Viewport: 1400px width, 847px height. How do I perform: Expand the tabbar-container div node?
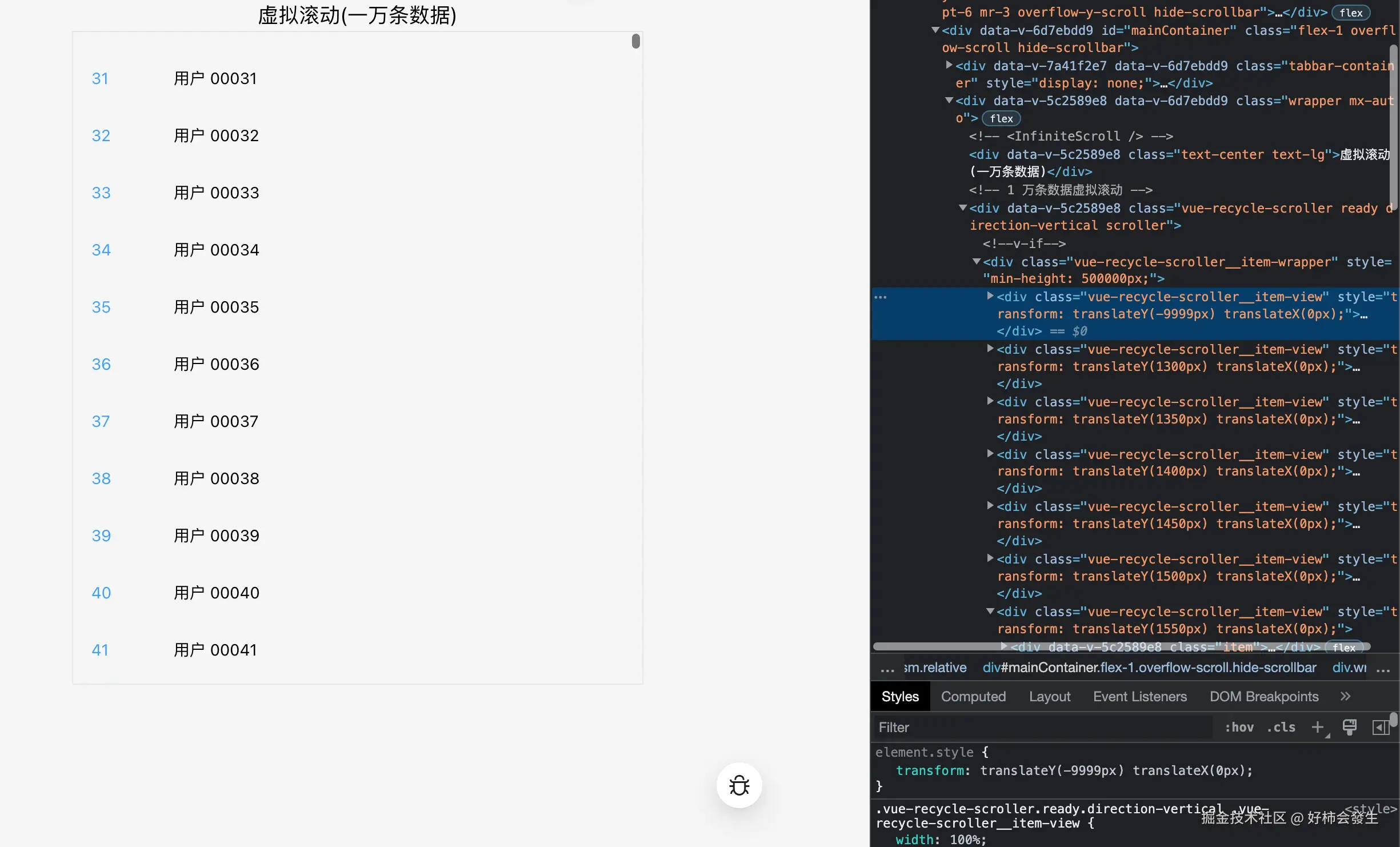click(x=949, y=65)
